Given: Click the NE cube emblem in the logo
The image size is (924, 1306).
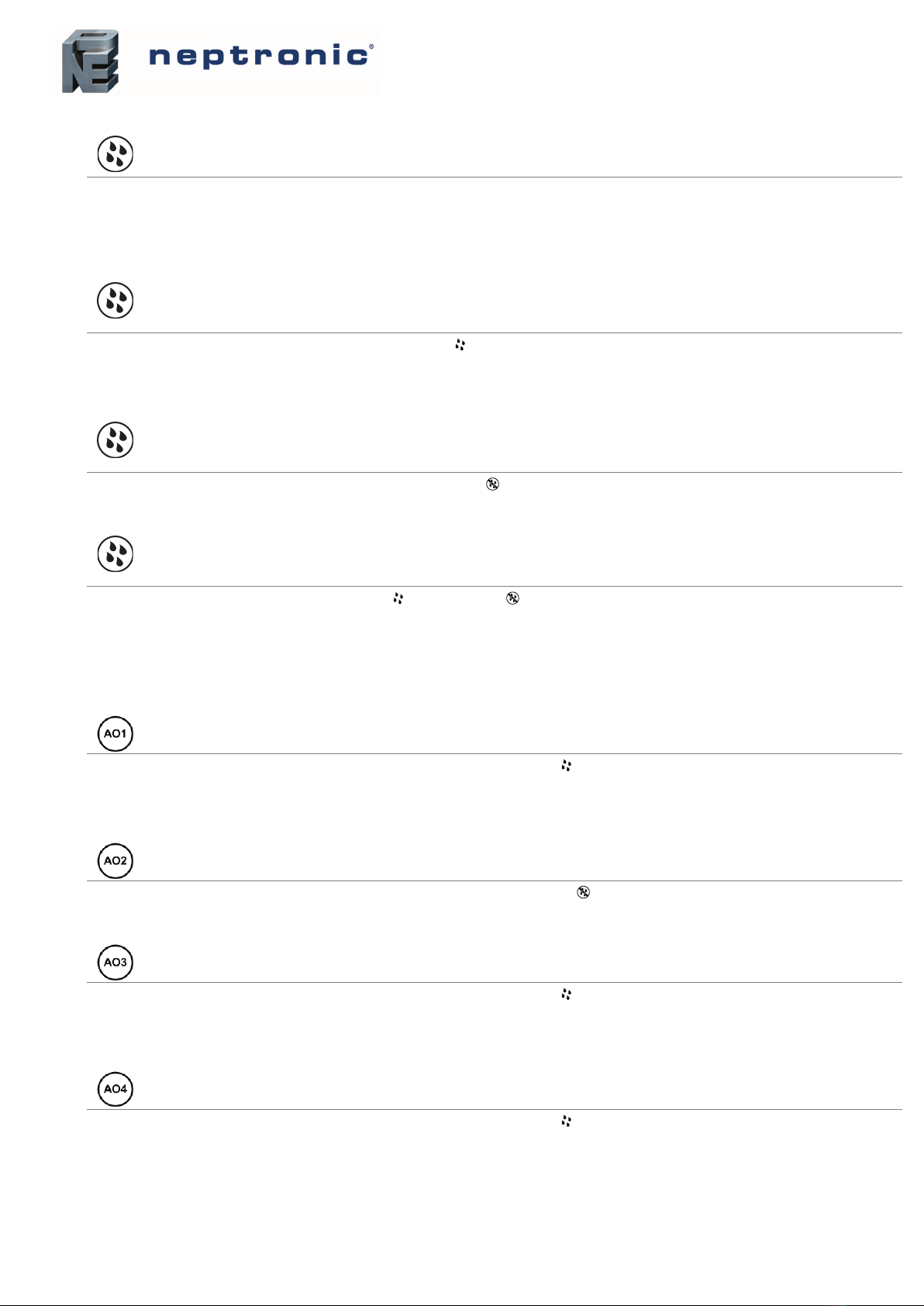Looking at the screenshot, I should 90,61.
